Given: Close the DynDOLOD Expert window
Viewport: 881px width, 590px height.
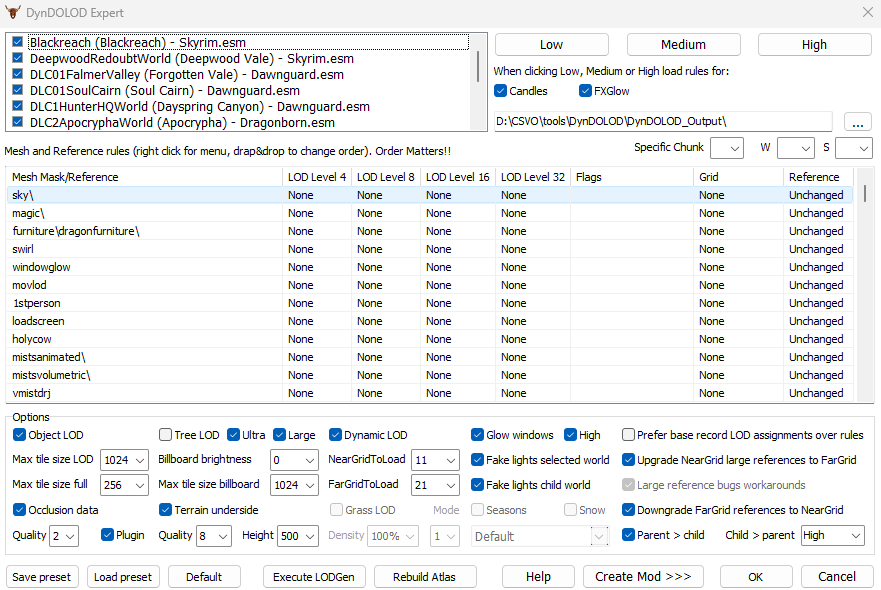Looking at the screenshot, I should click(868, 12).
